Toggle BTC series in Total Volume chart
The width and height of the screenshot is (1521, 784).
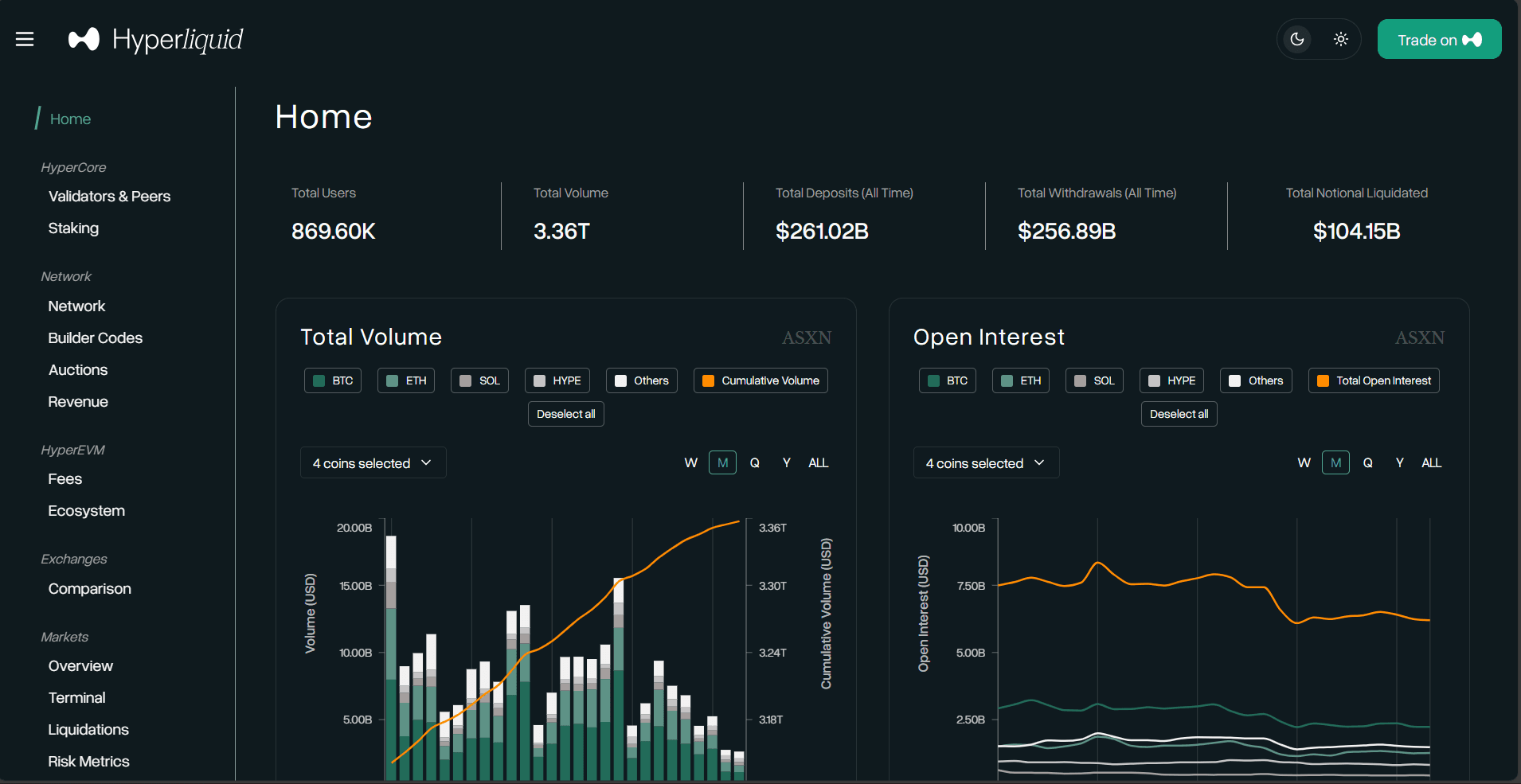click(x=333, y=380)
